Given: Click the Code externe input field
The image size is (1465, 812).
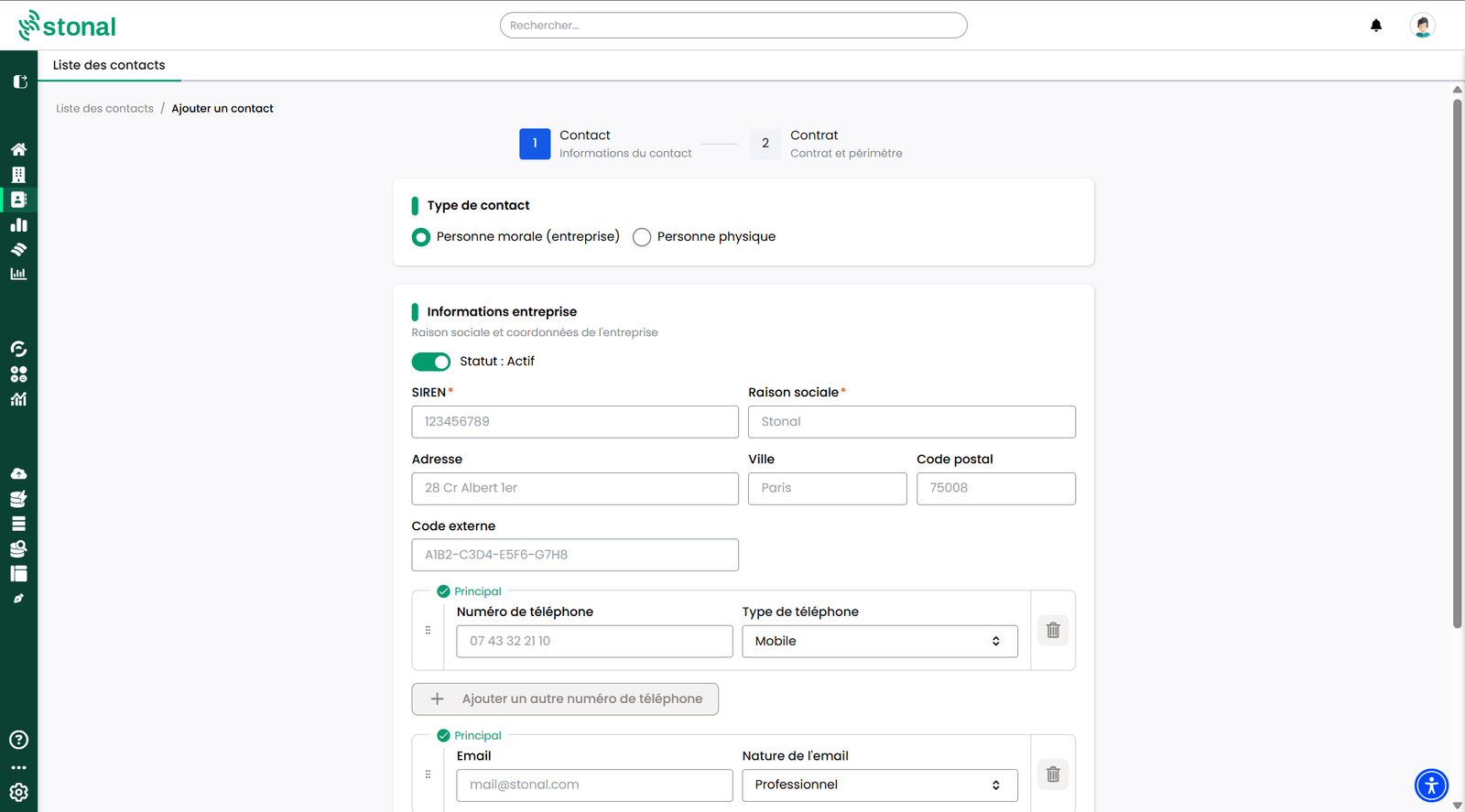Looking at the screenshot, I should pos(575,555).
